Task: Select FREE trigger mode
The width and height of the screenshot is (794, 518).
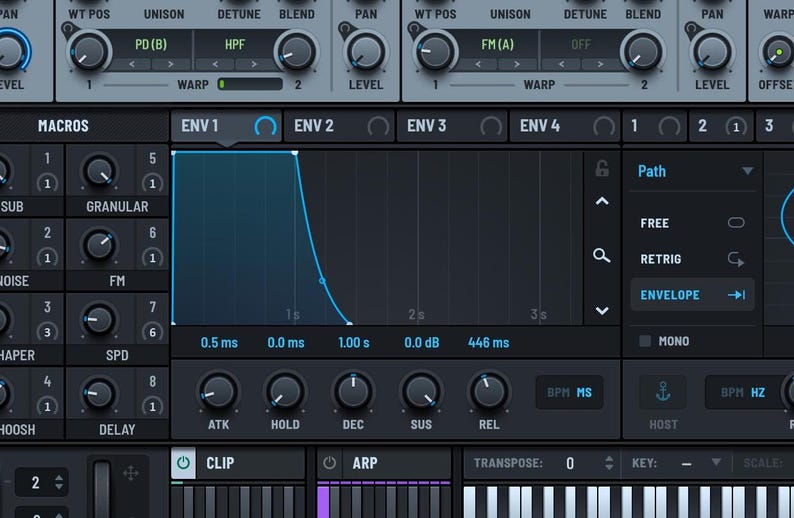Action: [692, 223]
